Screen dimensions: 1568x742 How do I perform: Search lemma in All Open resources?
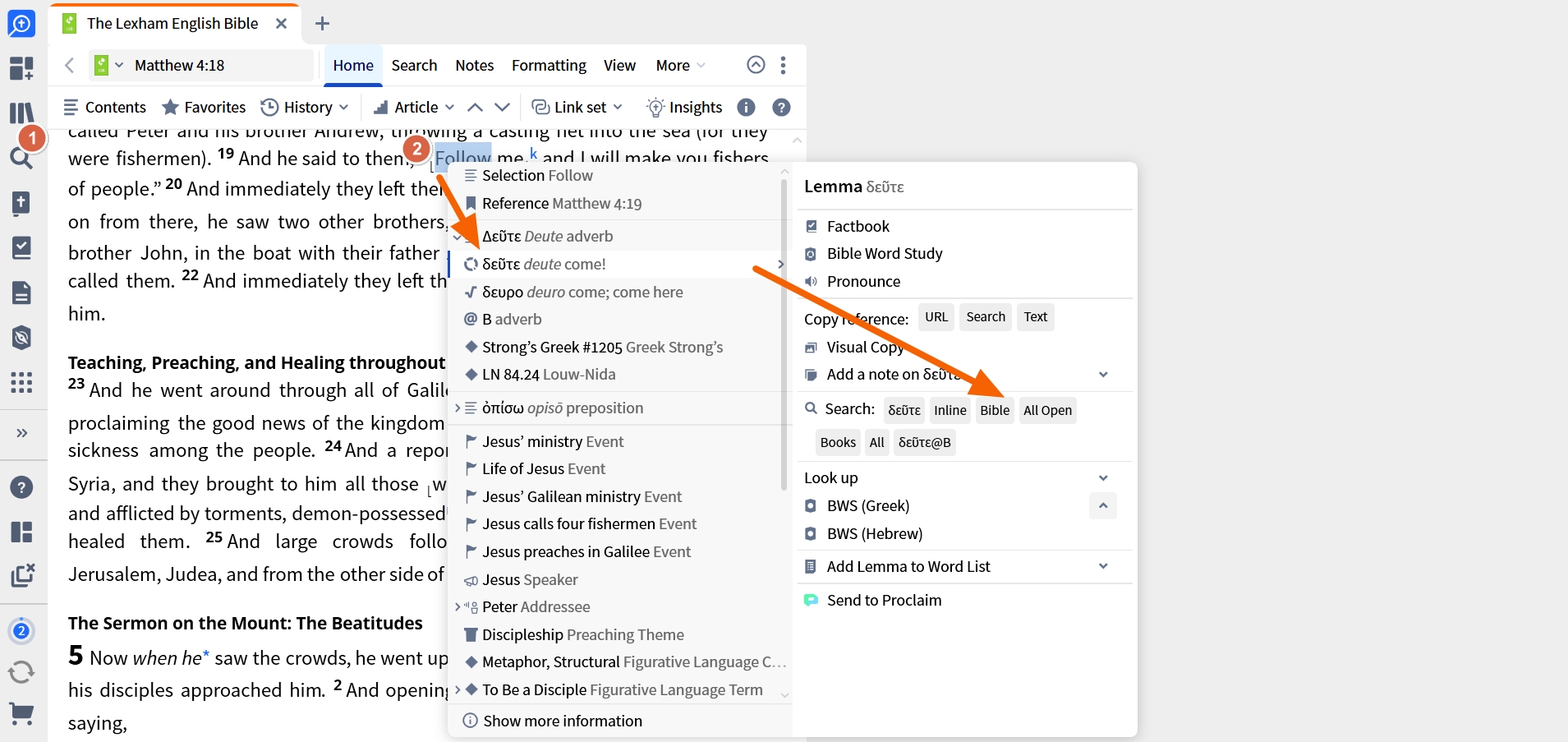pos(1047,410)
